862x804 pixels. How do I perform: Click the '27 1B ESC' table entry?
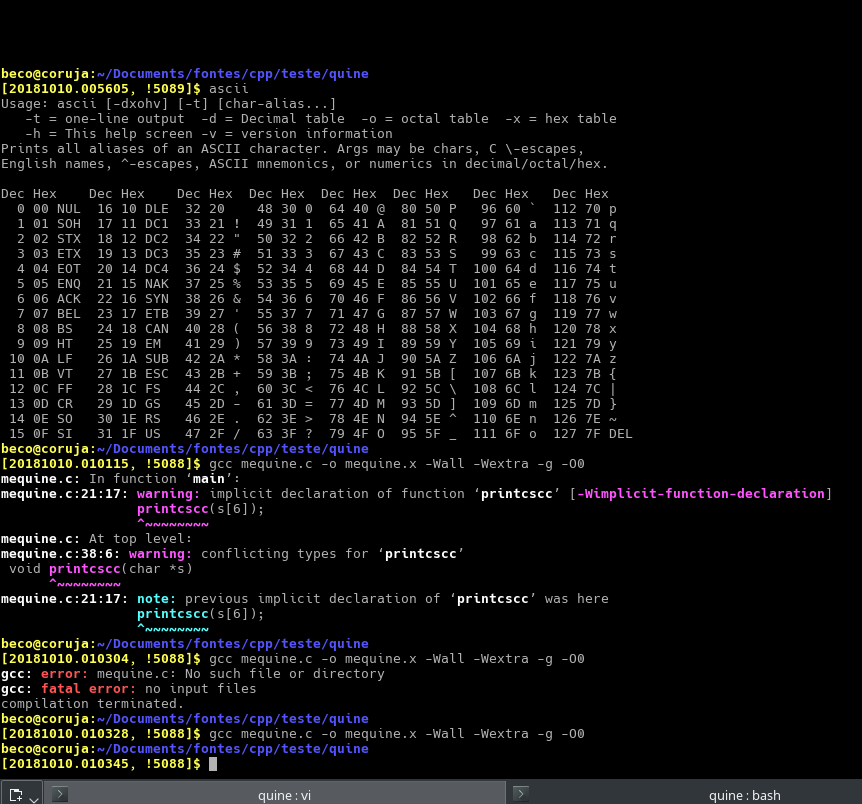(132, 374)
